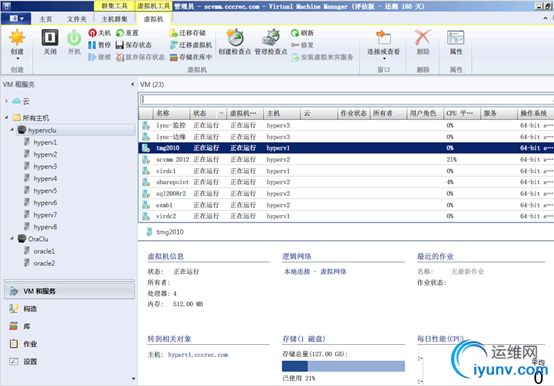This screenshot has width=554, height=386.
Task: Click the 刷新 refresh button
Action: (302, 33)
